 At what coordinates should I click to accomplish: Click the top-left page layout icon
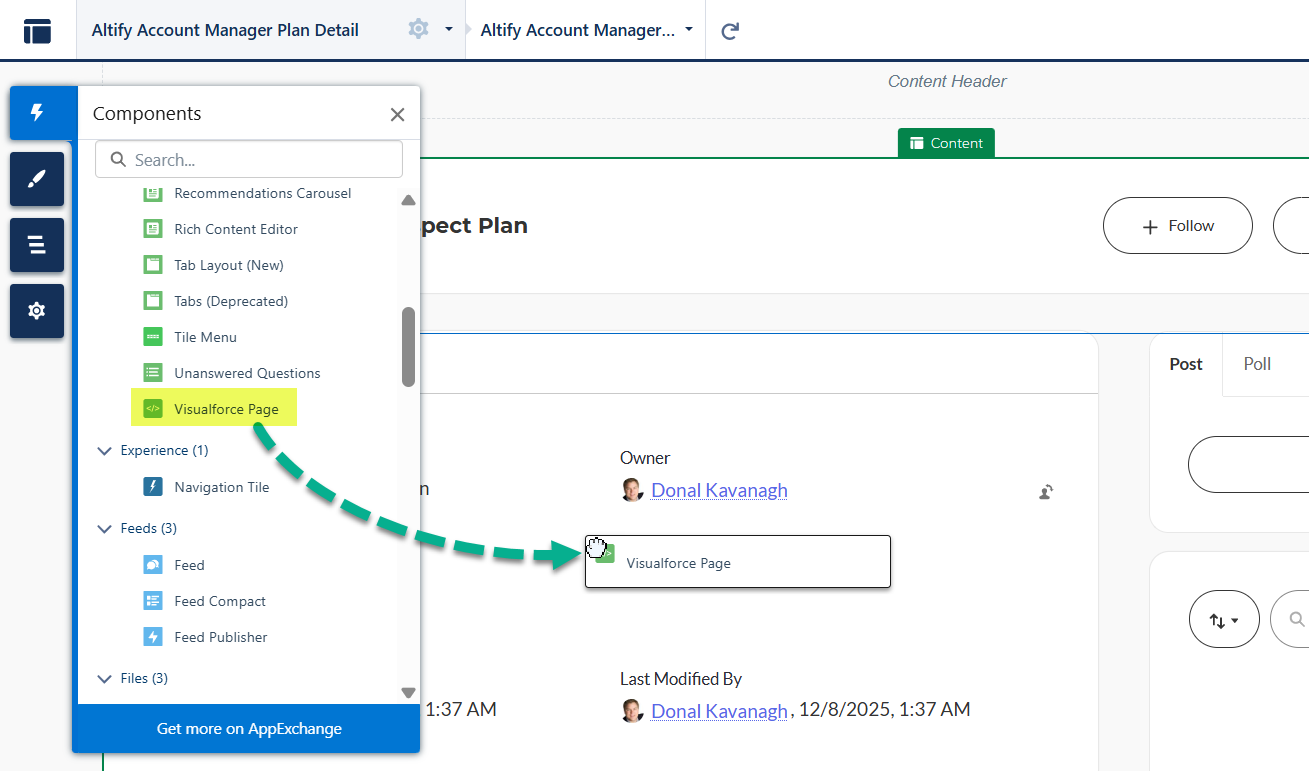[x=37, y=31]
